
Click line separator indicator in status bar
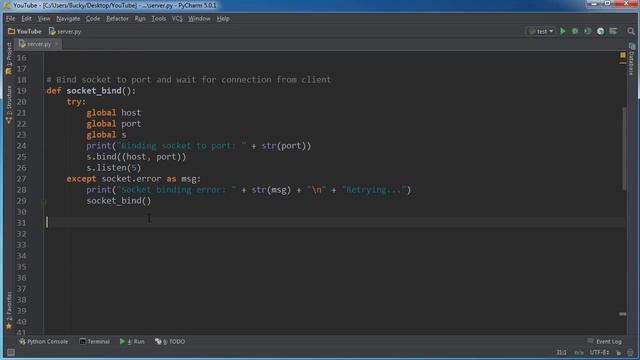coord(579,352)
